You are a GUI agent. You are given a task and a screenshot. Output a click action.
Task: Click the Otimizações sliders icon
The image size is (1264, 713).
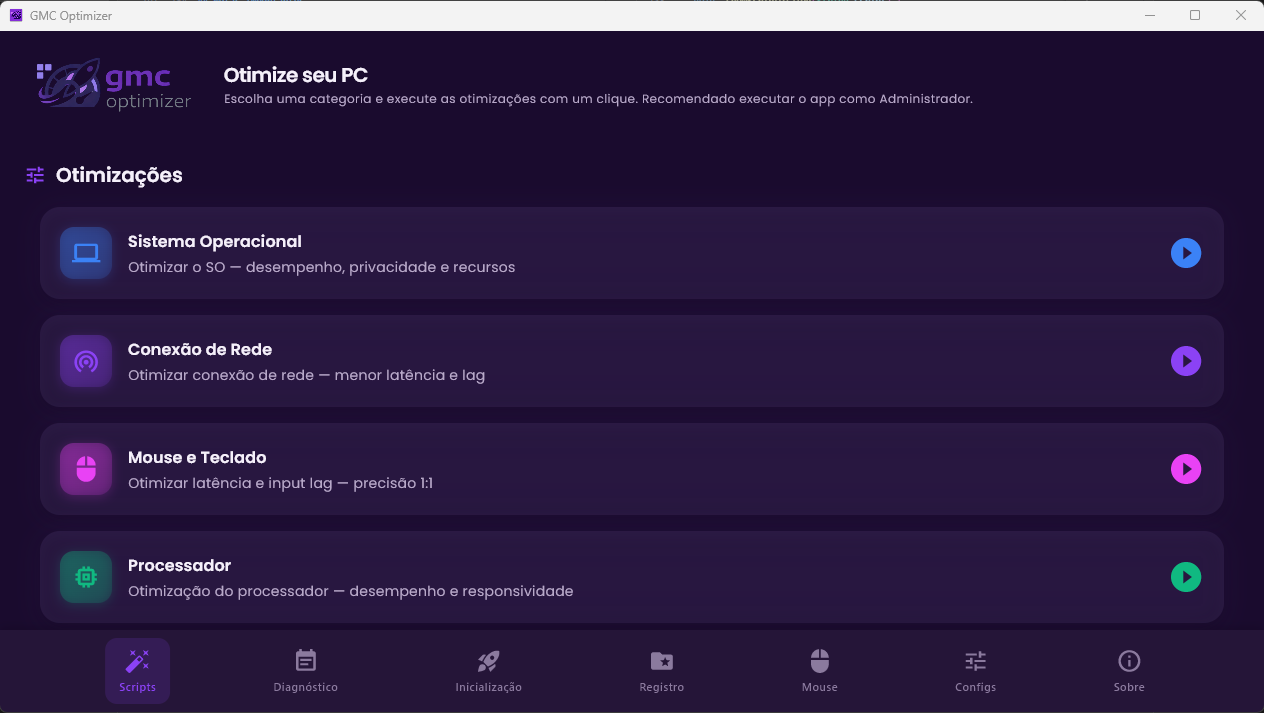tap(35, 175)
